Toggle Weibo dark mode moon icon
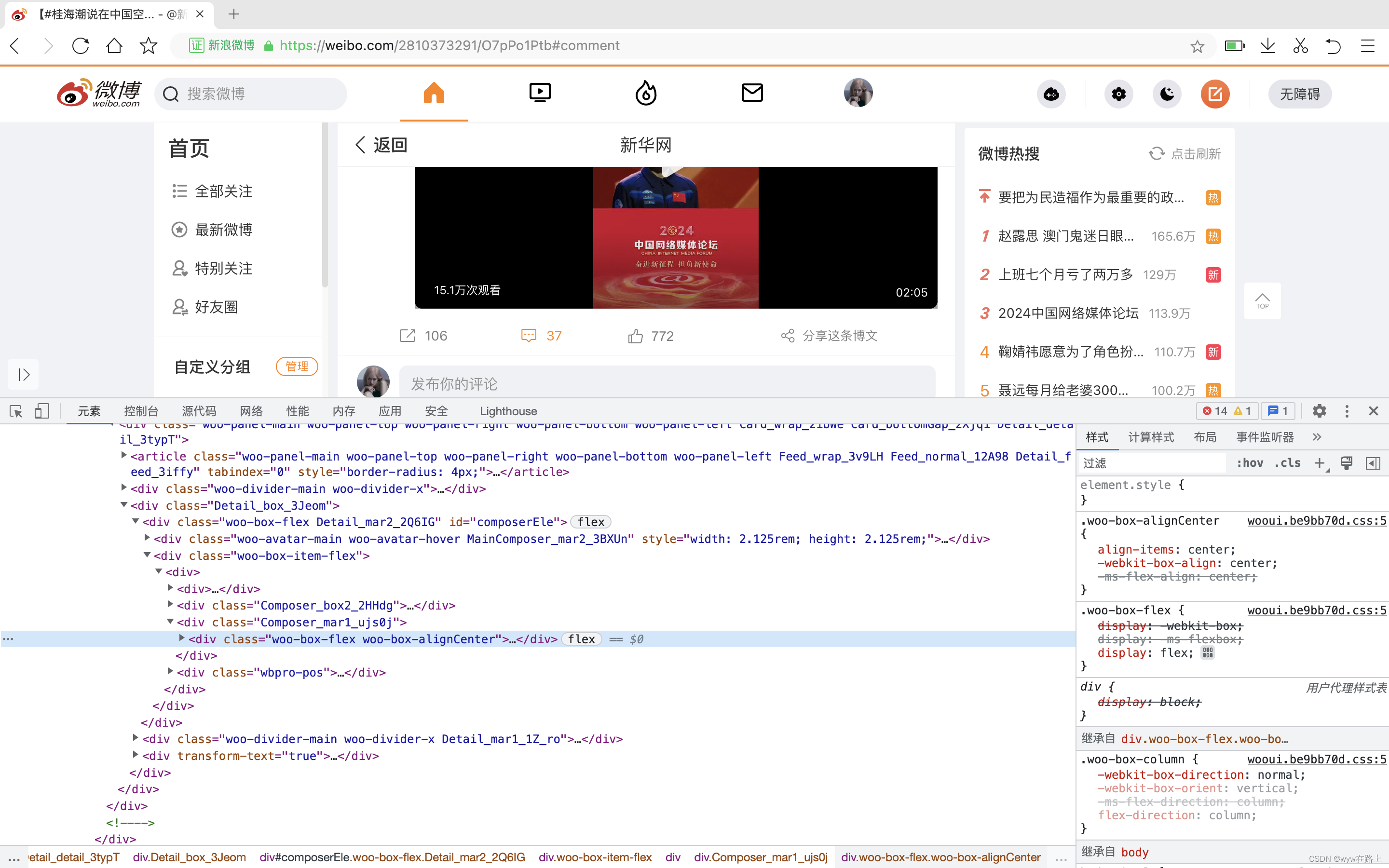1389x868 pixels. [x=1167, y=94]
